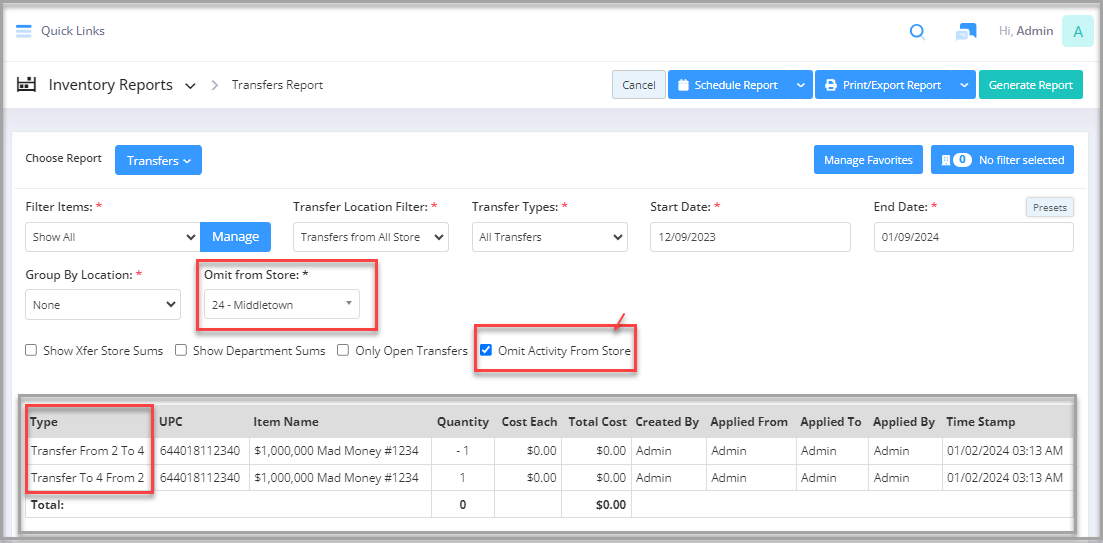The height and width of the screenshot is (543, 1103).
Task: Uncheck the Omit Activity From Store checkbox
Action: (x=485, y=350)
